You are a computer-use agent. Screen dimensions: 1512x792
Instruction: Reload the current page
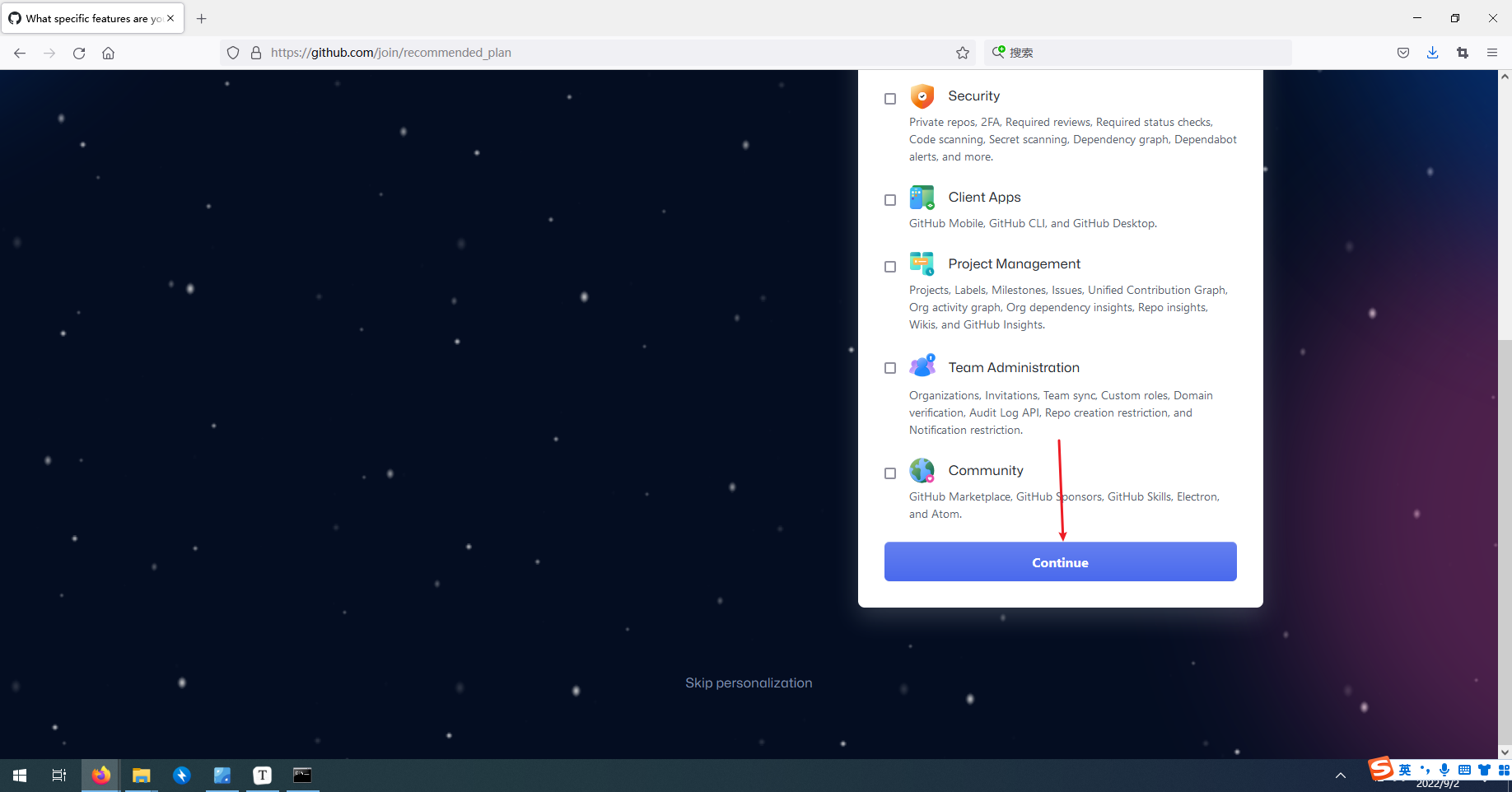point(79,53)
